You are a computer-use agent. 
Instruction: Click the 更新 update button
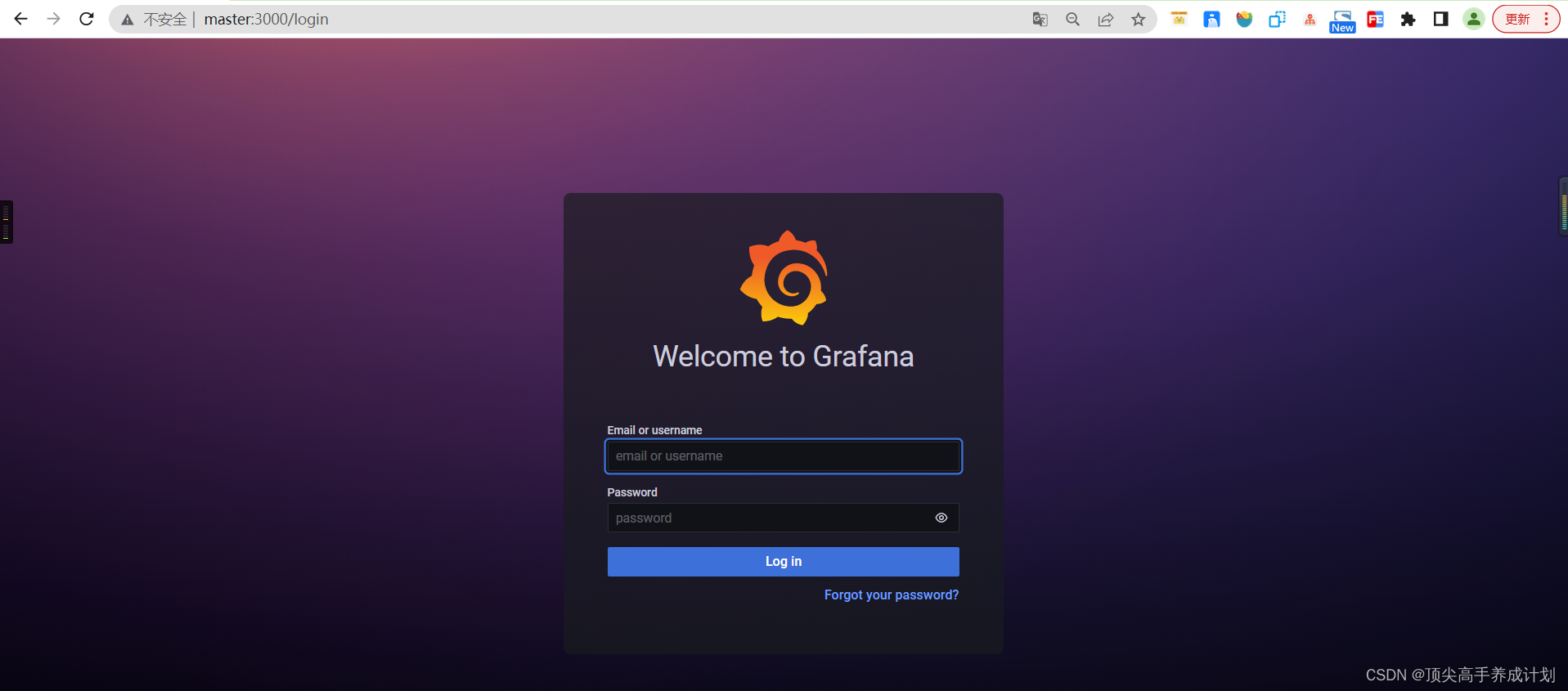point(1517,19)
